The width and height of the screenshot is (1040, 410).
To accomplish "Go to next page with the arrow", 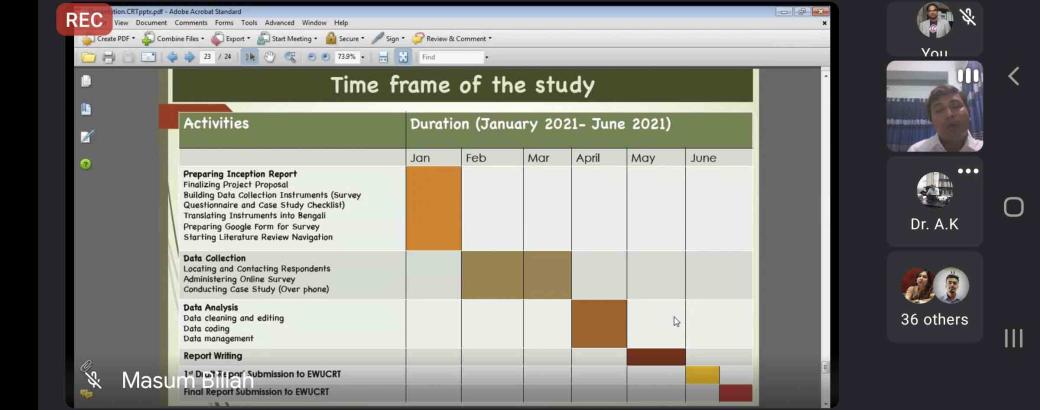I will click(189, 58).
